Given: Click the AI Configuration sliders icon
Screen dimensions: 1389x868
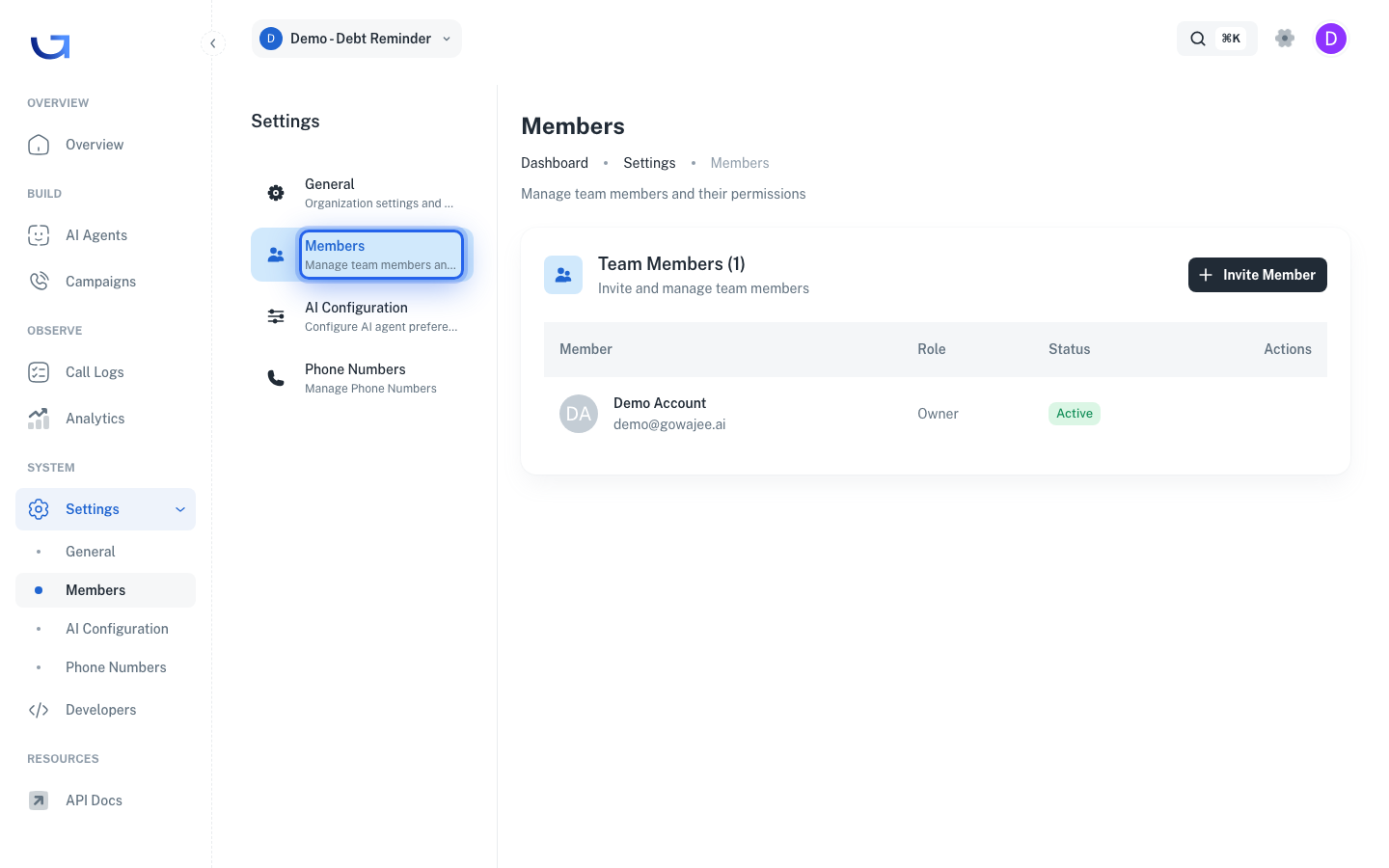Looking at the screenshot, I should tap(276, 316).
